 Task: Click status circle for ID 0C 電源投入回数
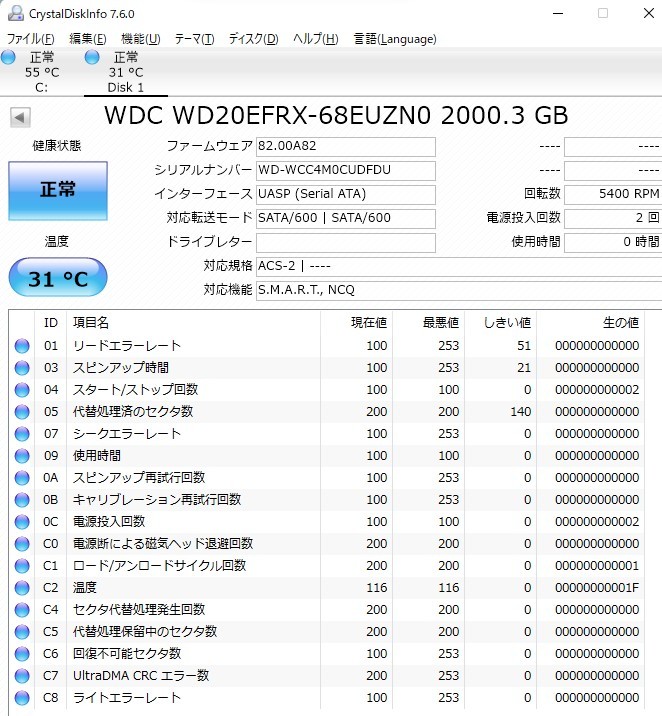click(22, 521)
